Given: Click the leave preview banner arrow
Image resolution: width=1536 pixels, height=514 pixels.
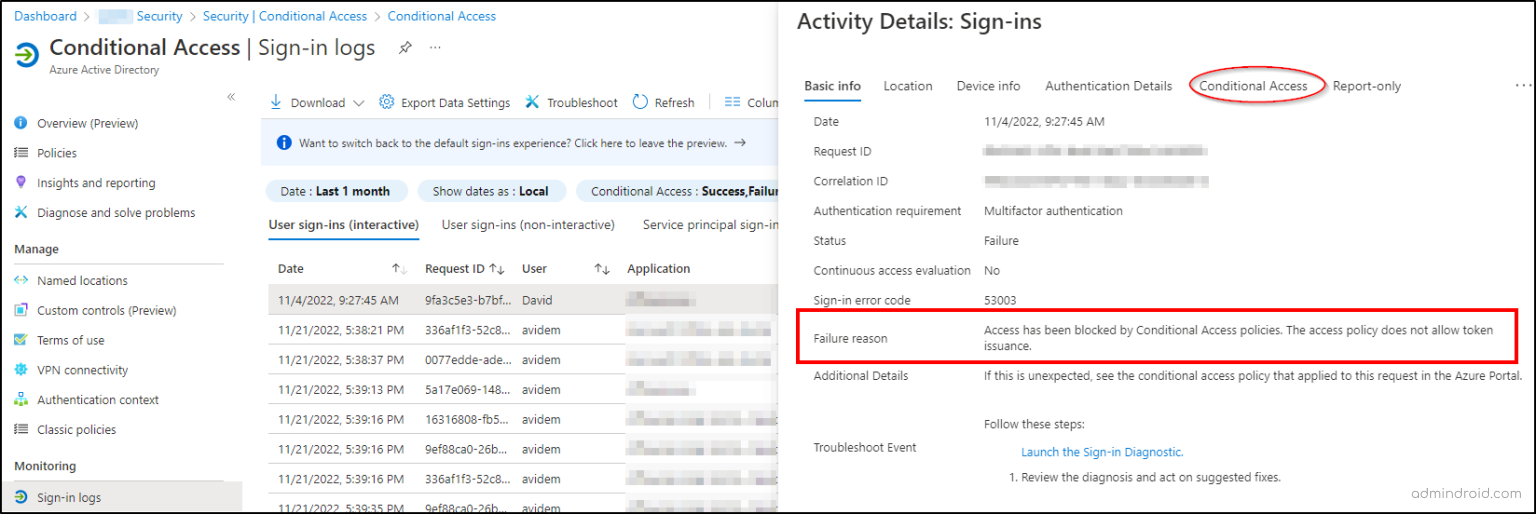Looking at the screenshot, I should [x=740, y=143].
